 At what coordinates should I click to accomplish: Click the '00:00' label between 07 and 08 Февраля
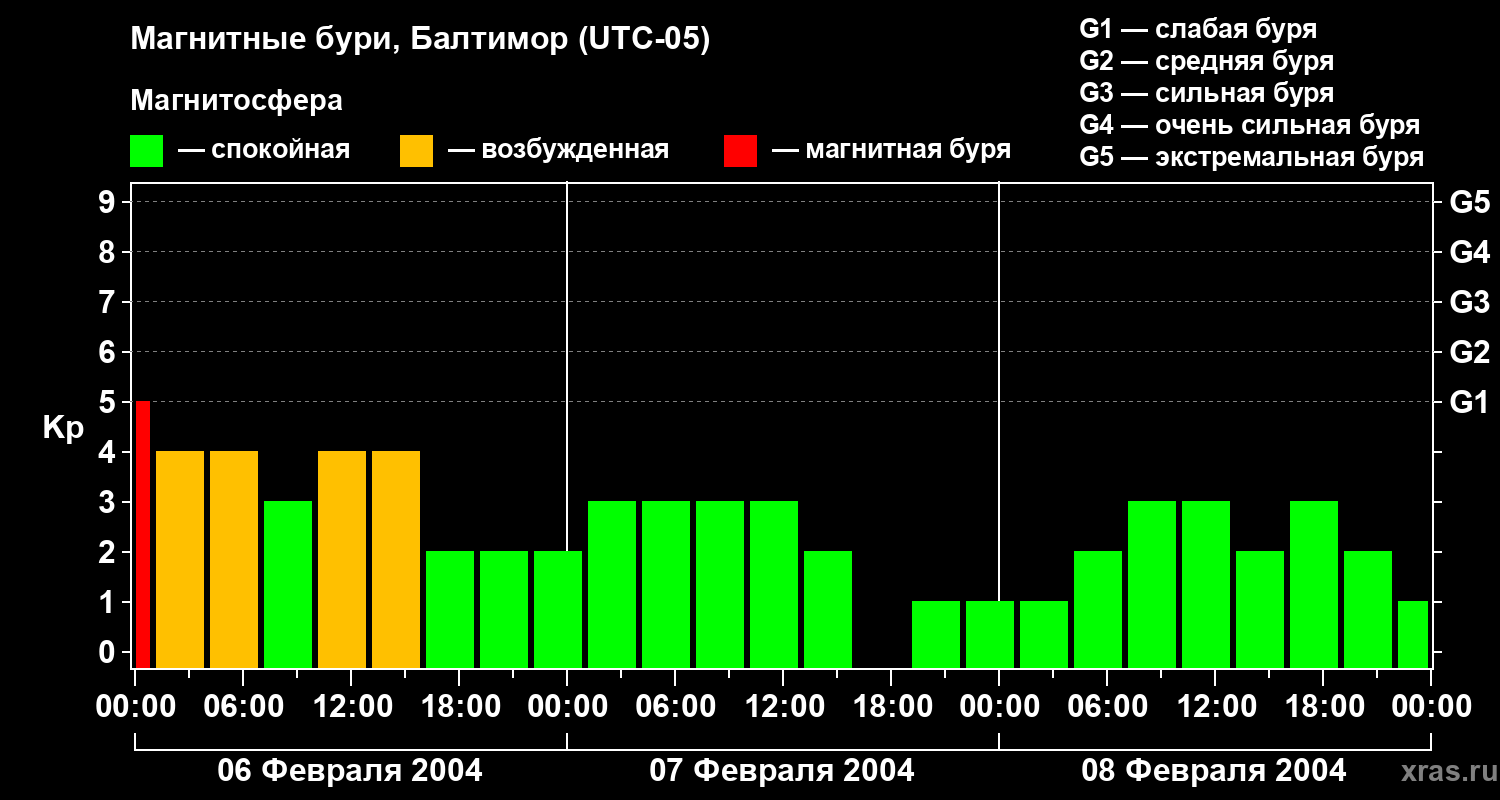click(x=999, y=706)
